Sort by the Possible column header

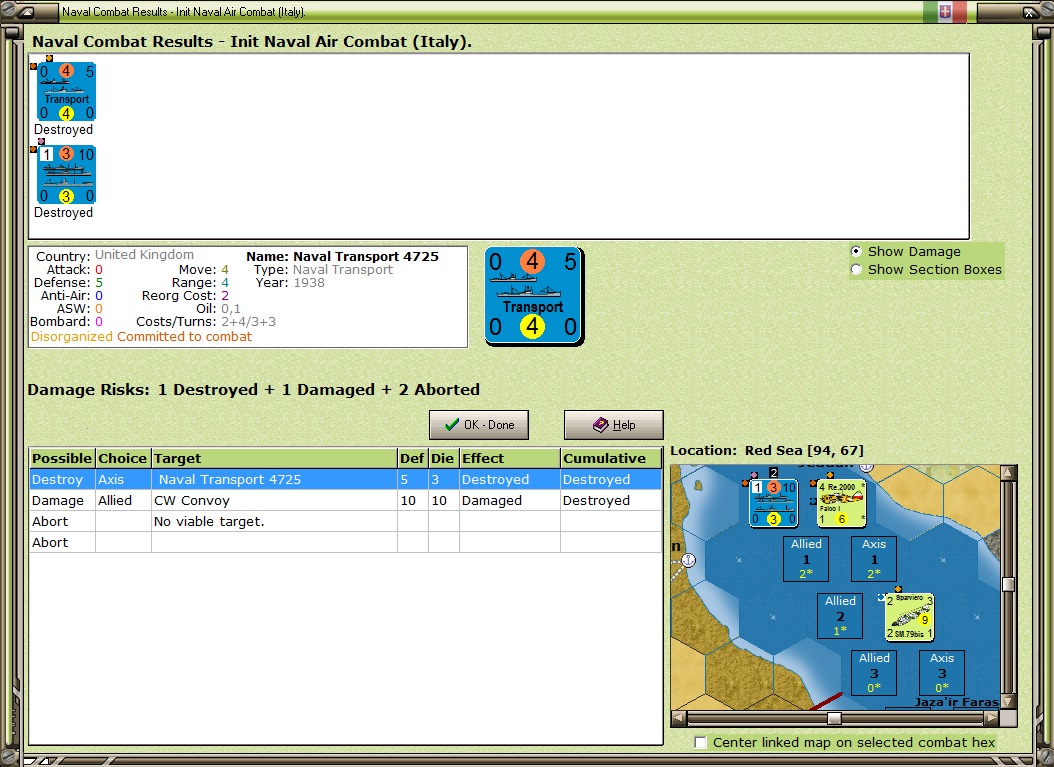coord(62,458)
